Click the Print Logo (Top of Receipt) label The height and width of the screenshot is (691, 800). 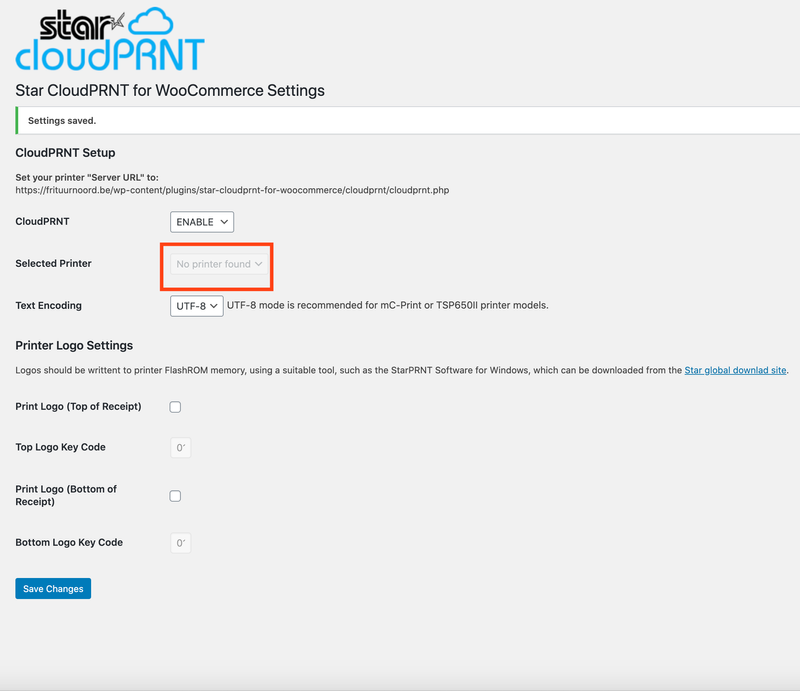[x=79, y=406]
